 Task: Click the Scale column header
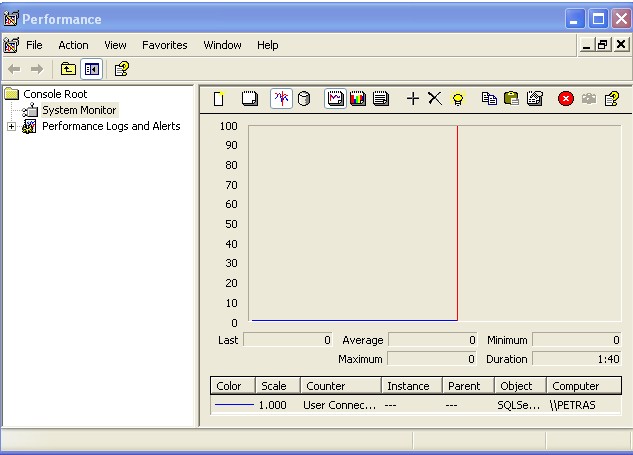coord(278,386)
